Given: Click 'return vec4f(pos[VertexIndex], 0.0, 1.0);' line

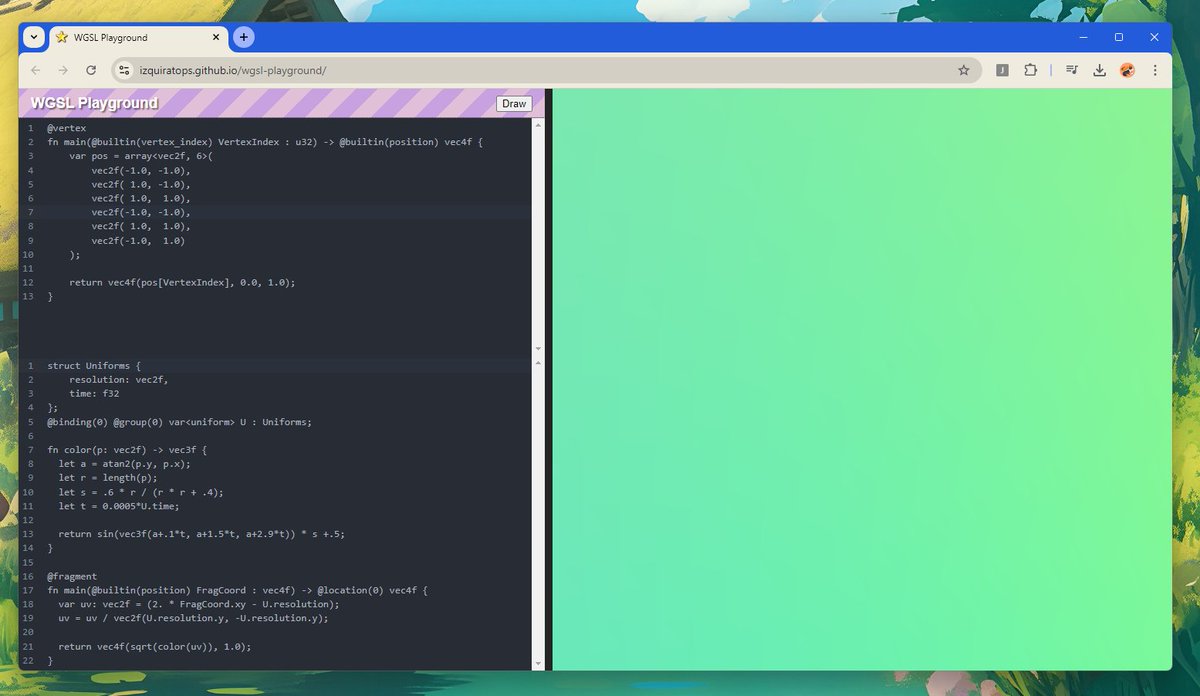Looking at the screenshot, I should coord(182,282).
